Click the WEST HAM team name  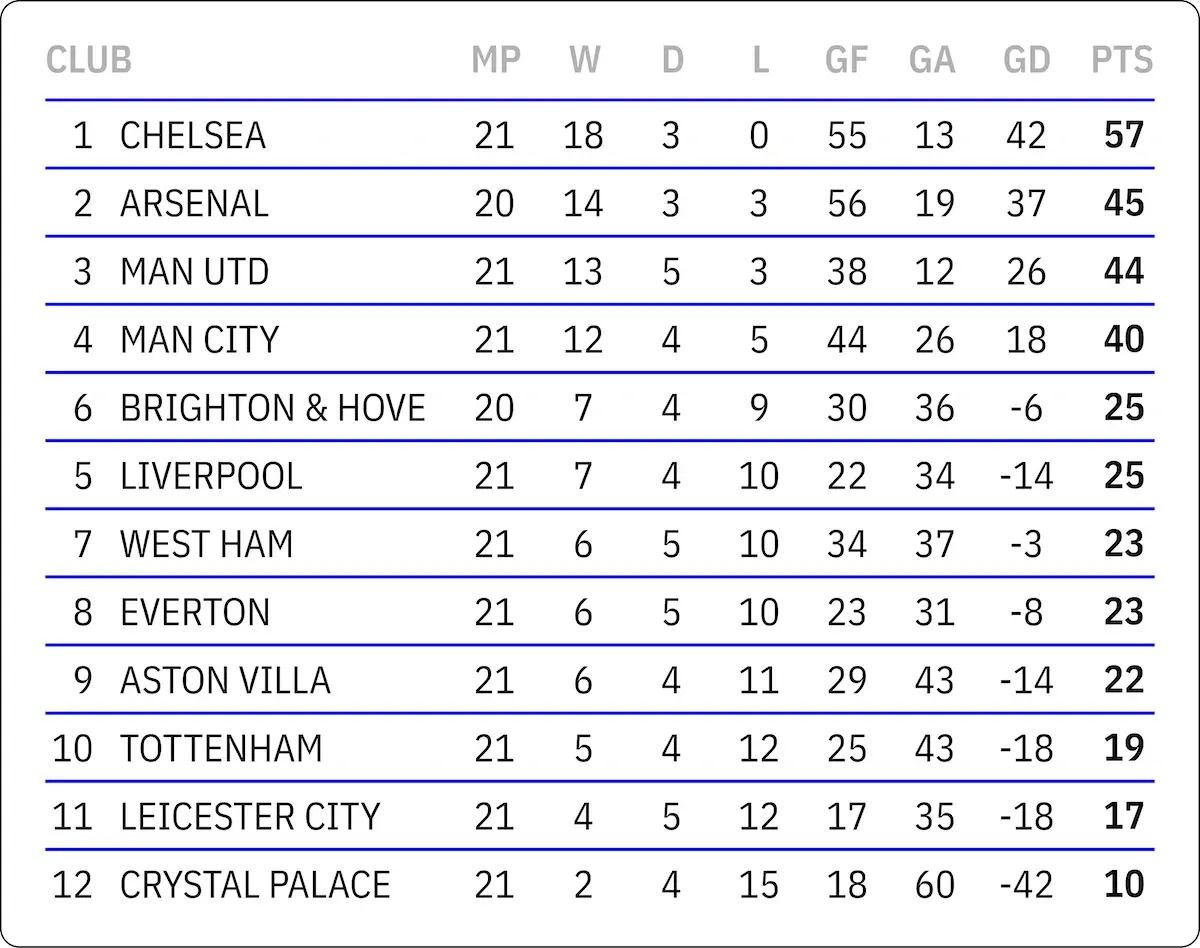pos(207,543)
